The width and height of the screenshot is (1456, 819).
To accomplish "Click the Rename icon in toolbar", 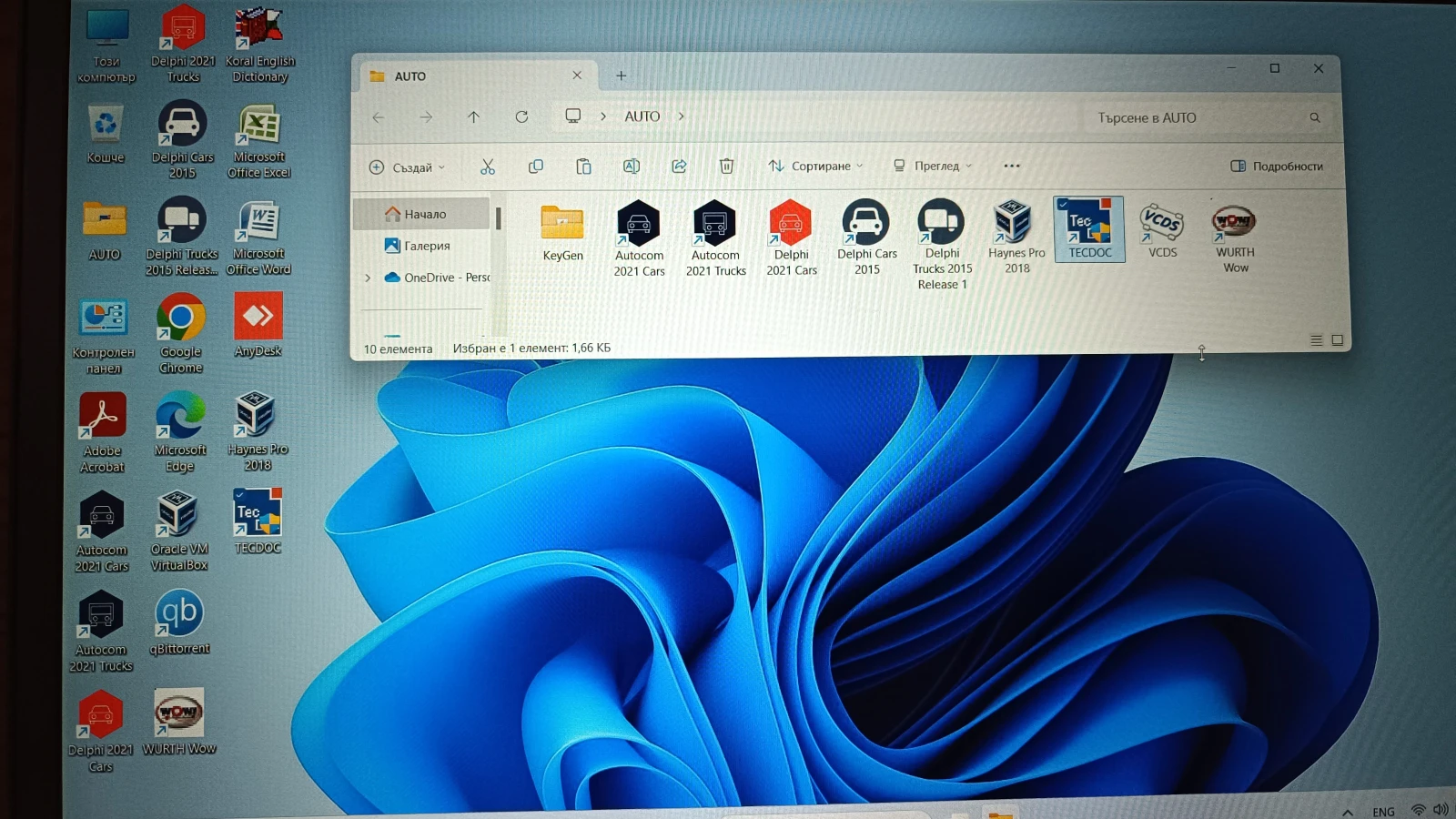I will pyautogui.click(x=631, y=167).
